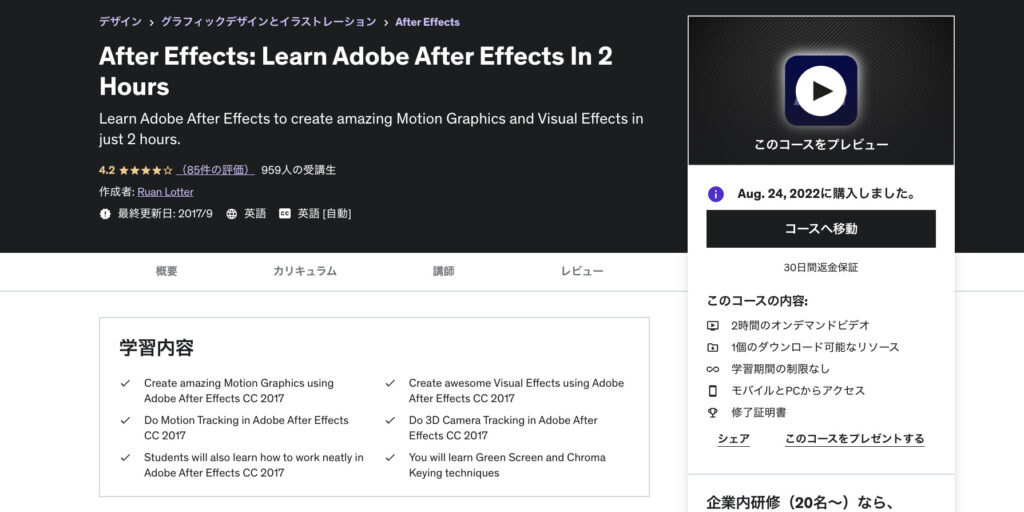Click the 4.2 rating number
Image resolution: width=1024 pixels, height=512 pixels.
click(x=106, y=170)
